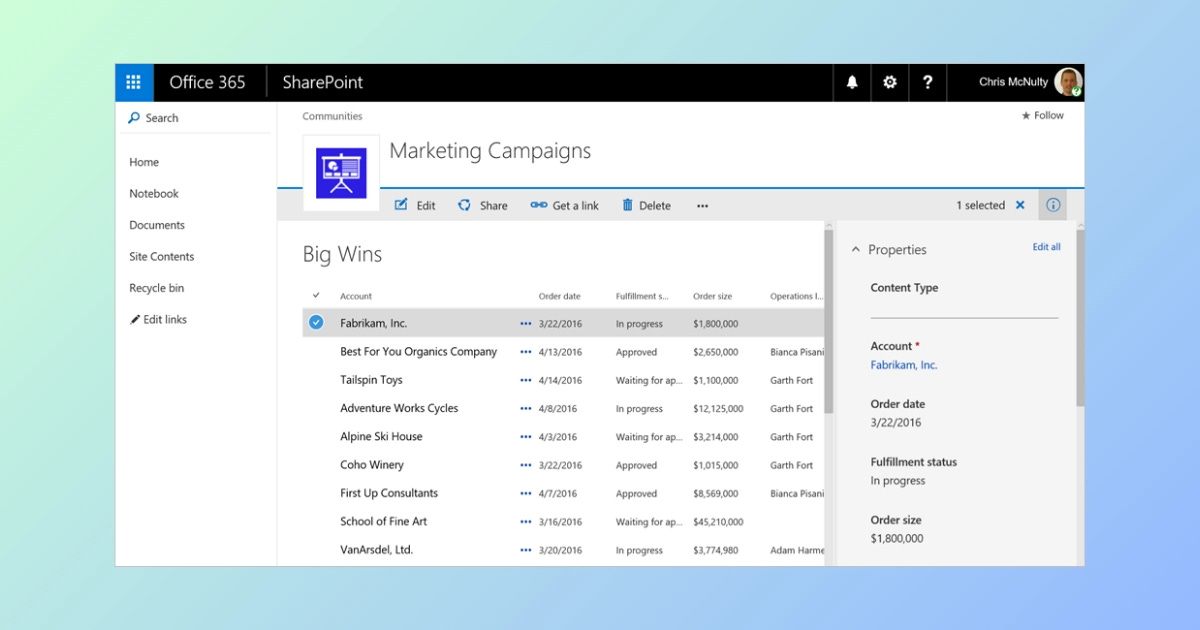Image resolution: width=1200 pixels, height=630 pixels.
Task: Open ellipsis menu for VanArsdel, Ltd.
Action: (x=526, y=550)
